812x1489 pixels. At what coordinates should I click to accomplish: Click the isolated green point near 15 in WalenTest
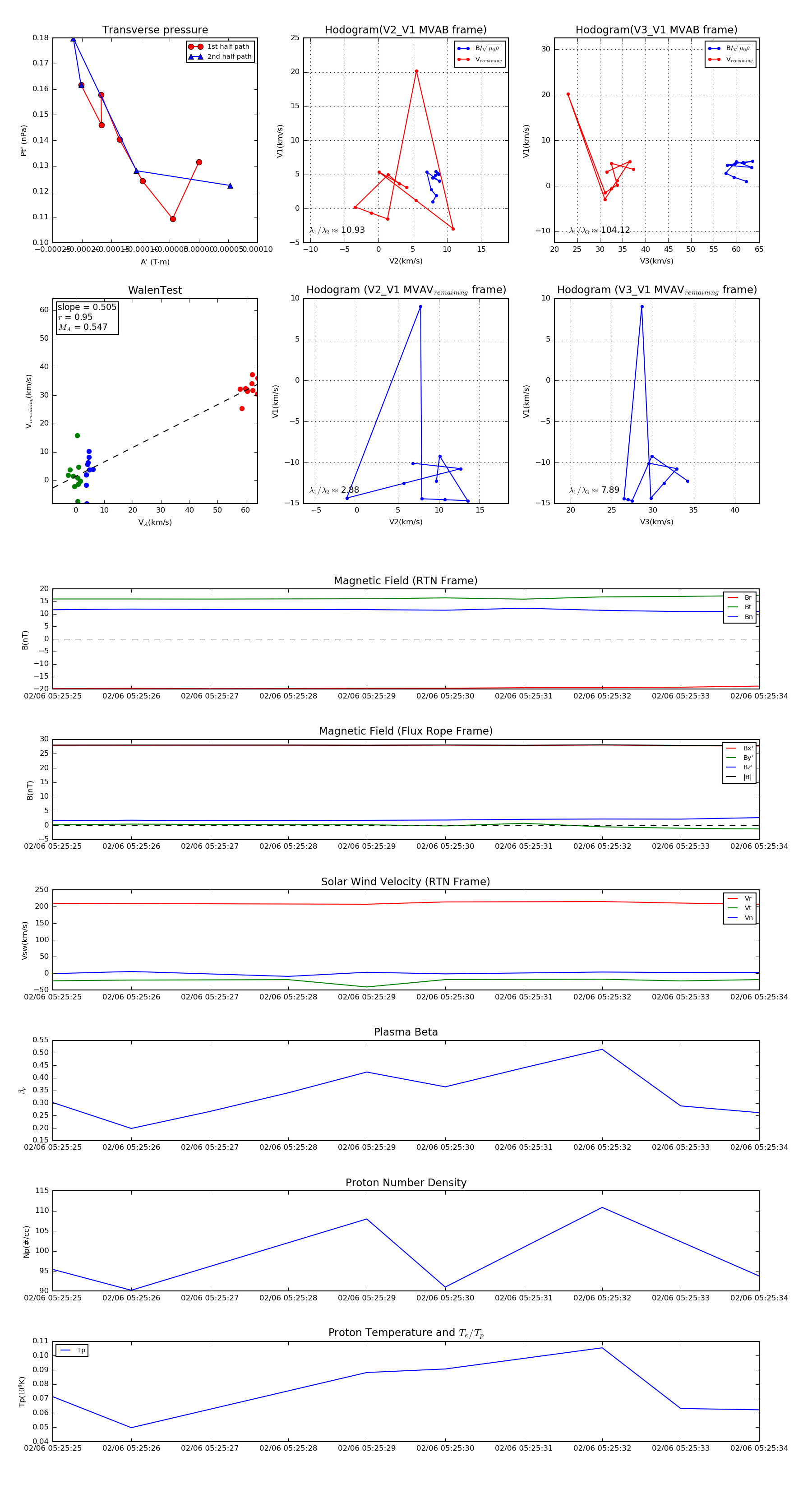point(78,436)
